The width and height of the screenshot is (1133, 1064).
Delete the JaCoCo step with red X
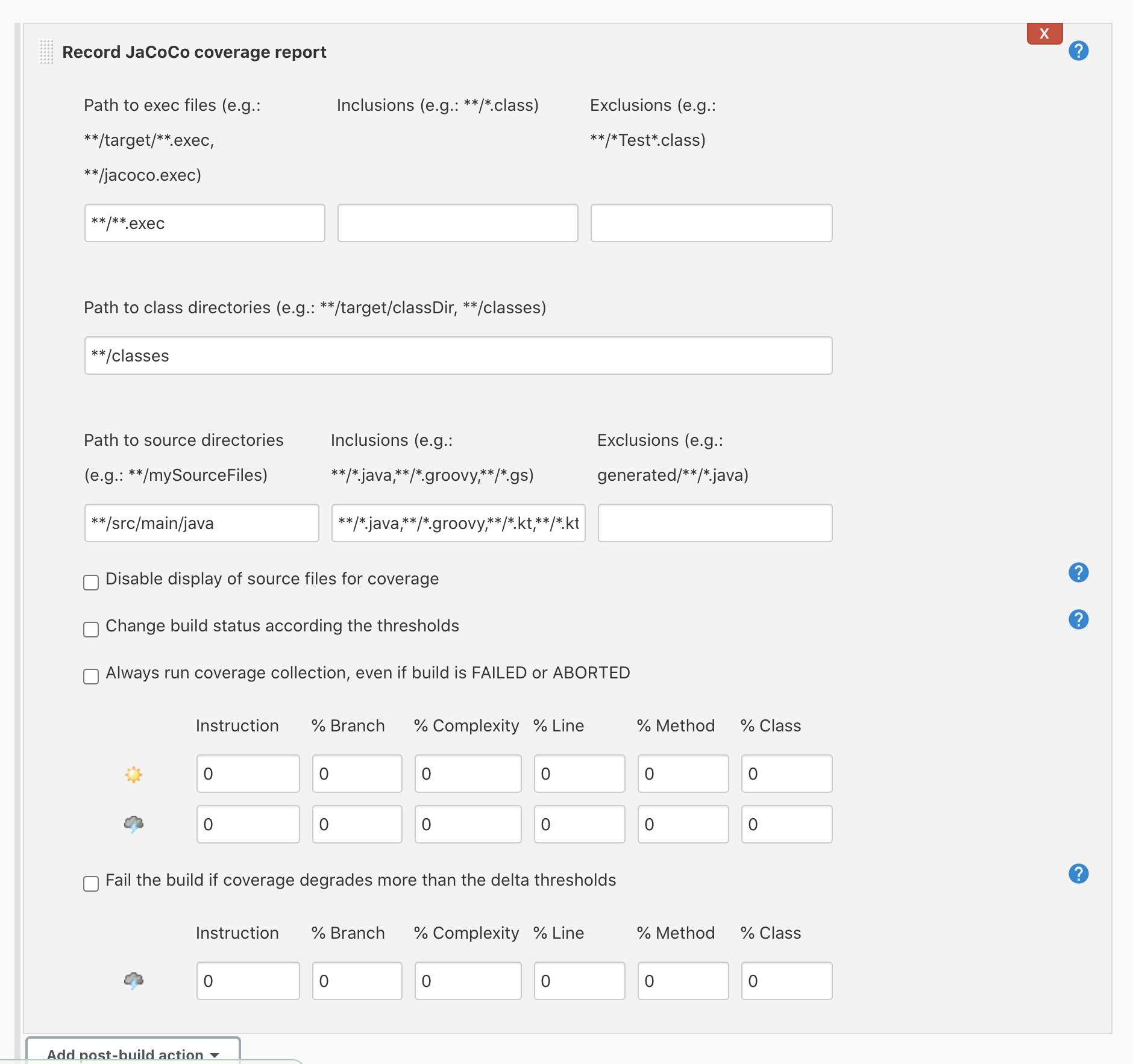(x=1044, y=34)
